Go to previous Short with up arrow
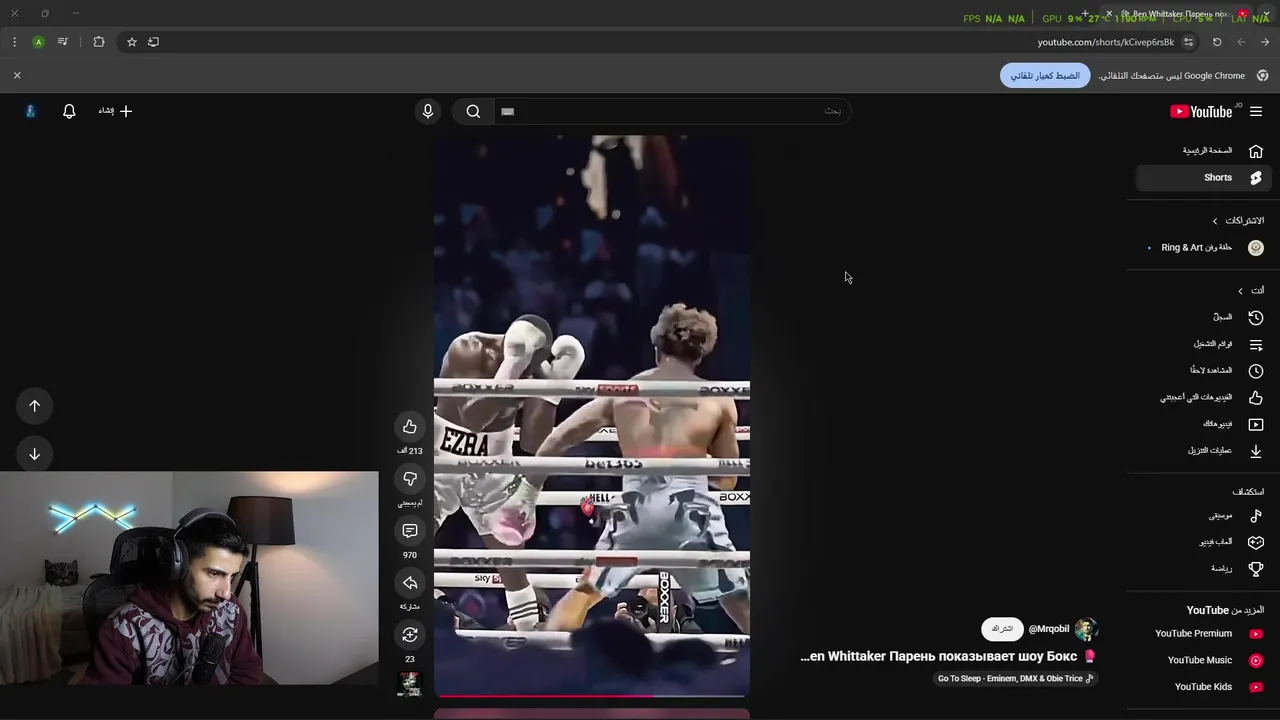The height and width of the screenshot is (720, 1280). 35,406
